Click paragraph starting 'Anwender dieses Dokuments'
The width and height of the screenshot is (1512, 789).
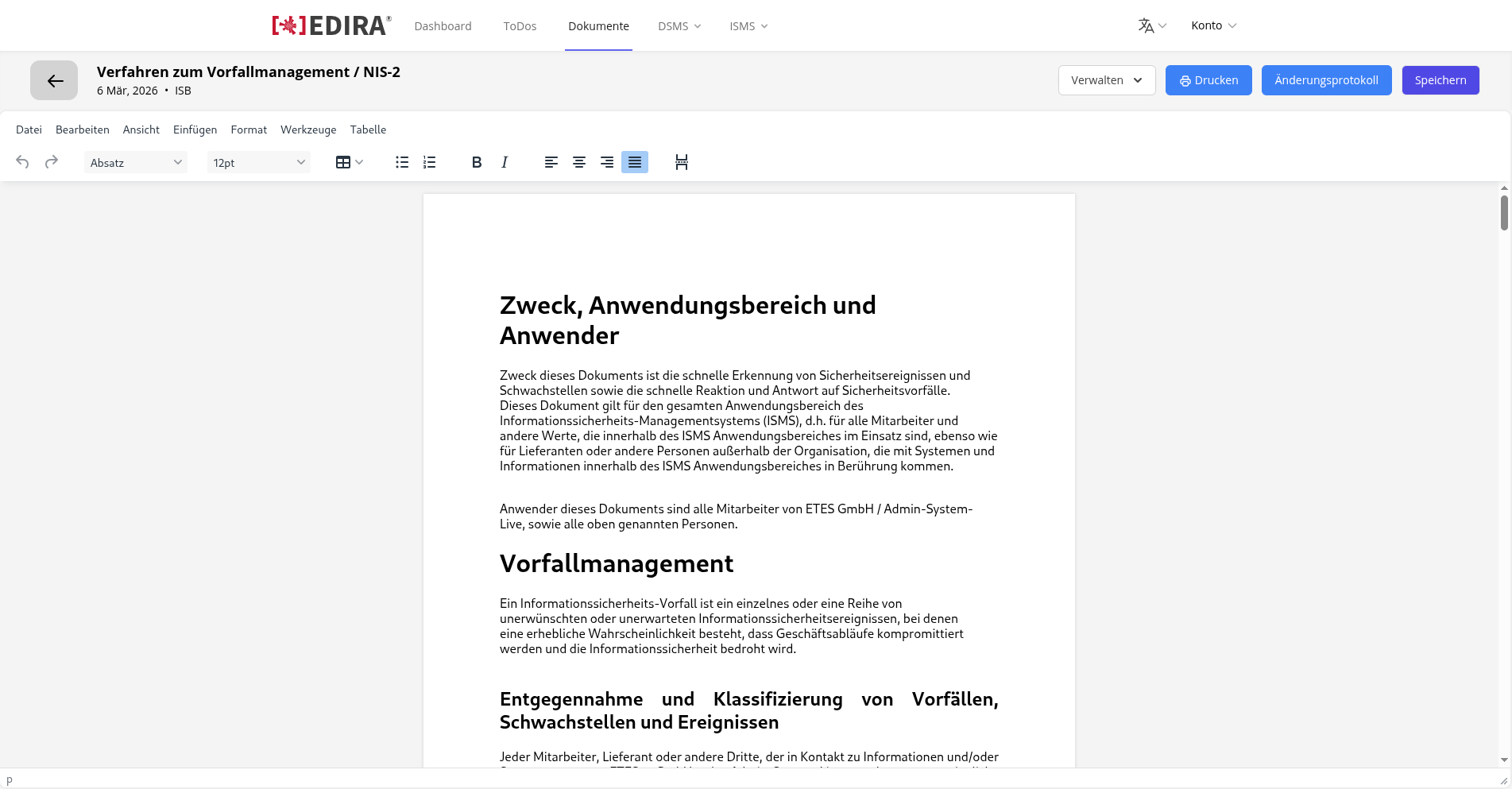point(737,516)
